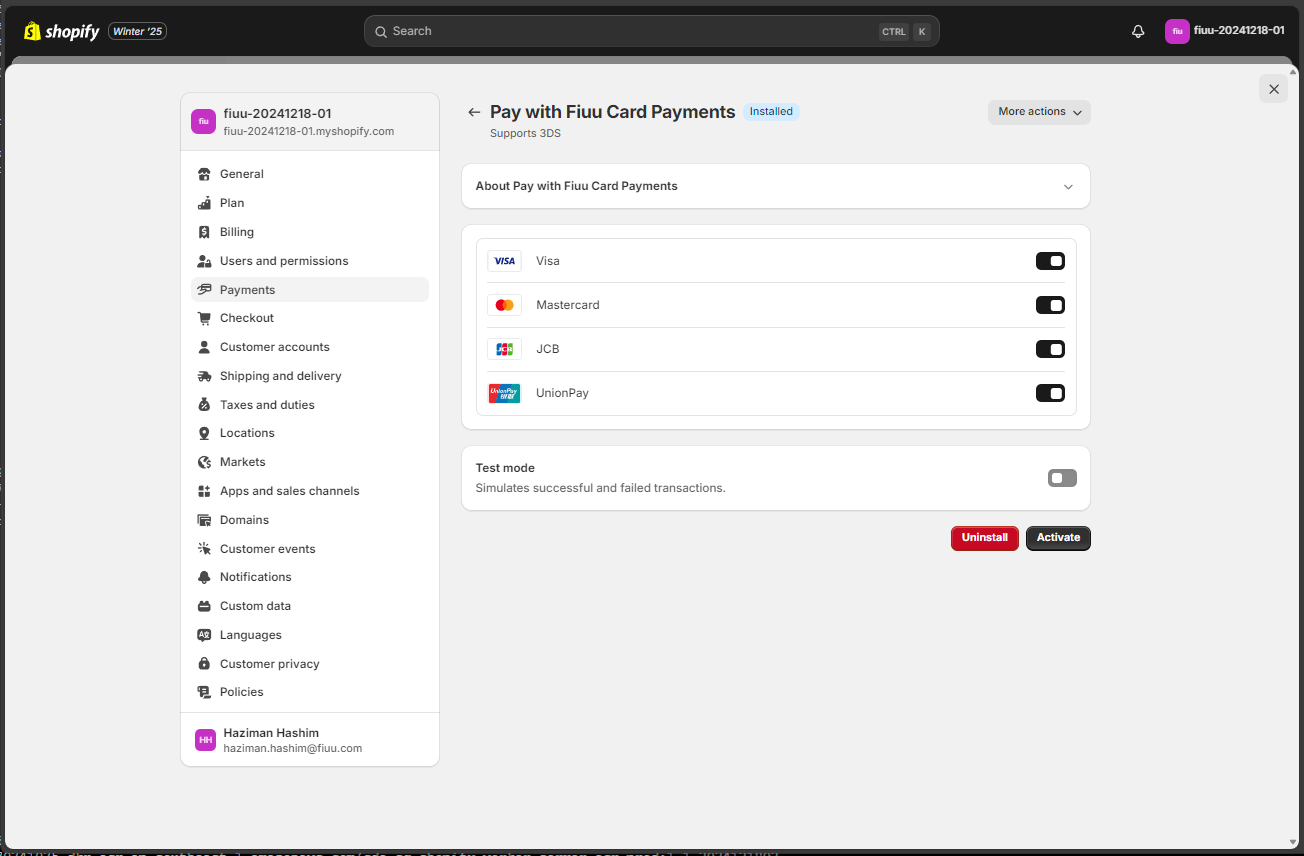This screenshot has height=856, width=1304.
Task: Click the Custom data icon
Action: (x=205, y=606)
